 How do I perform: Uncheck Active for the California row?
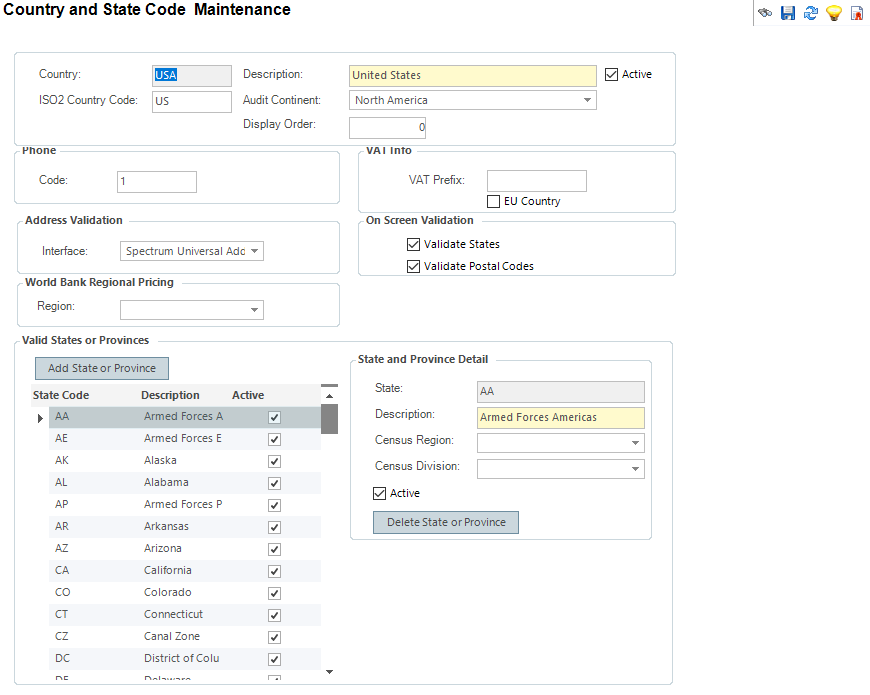click(274, 572)
